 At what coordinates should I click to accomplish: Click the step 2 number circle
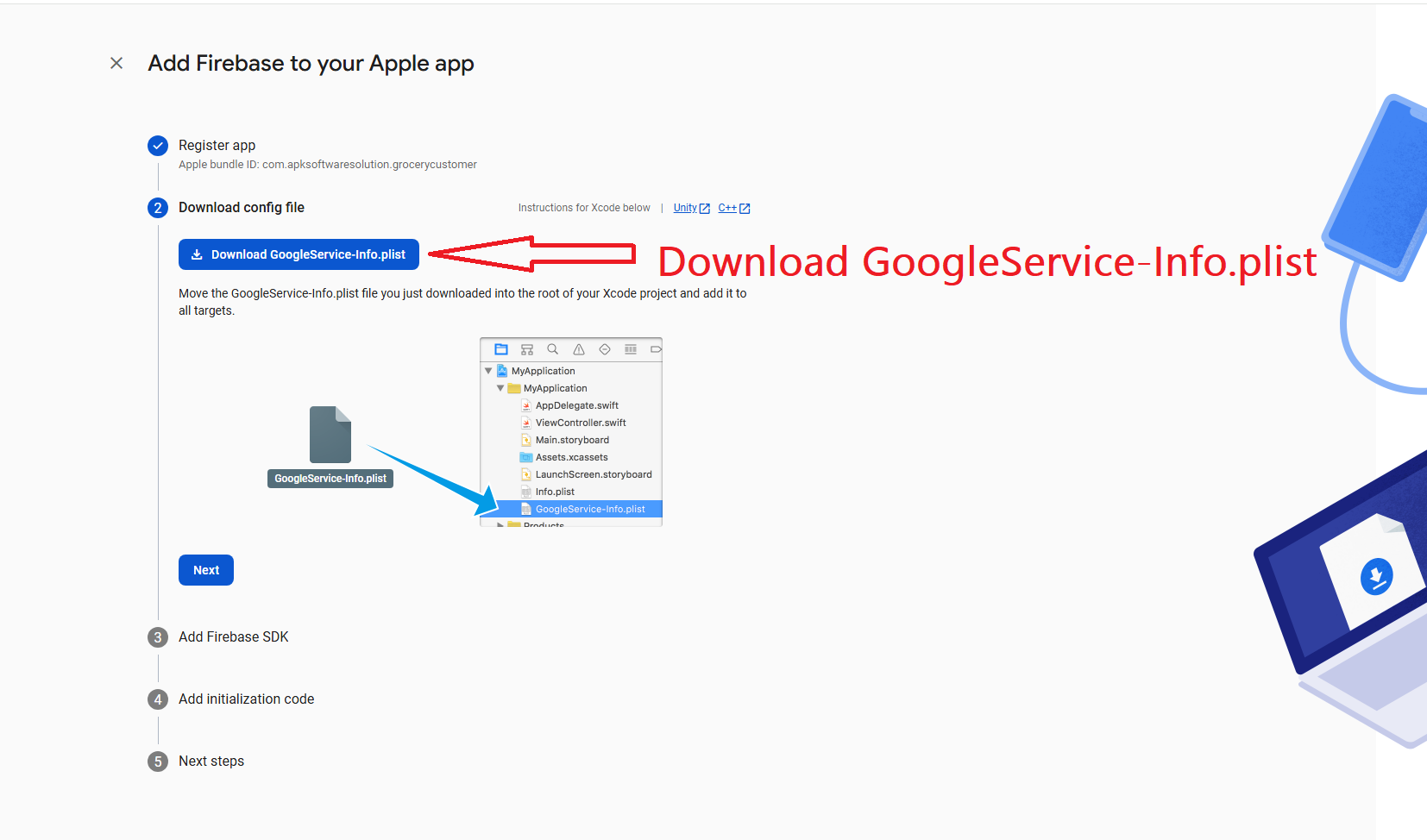(158, 208)
